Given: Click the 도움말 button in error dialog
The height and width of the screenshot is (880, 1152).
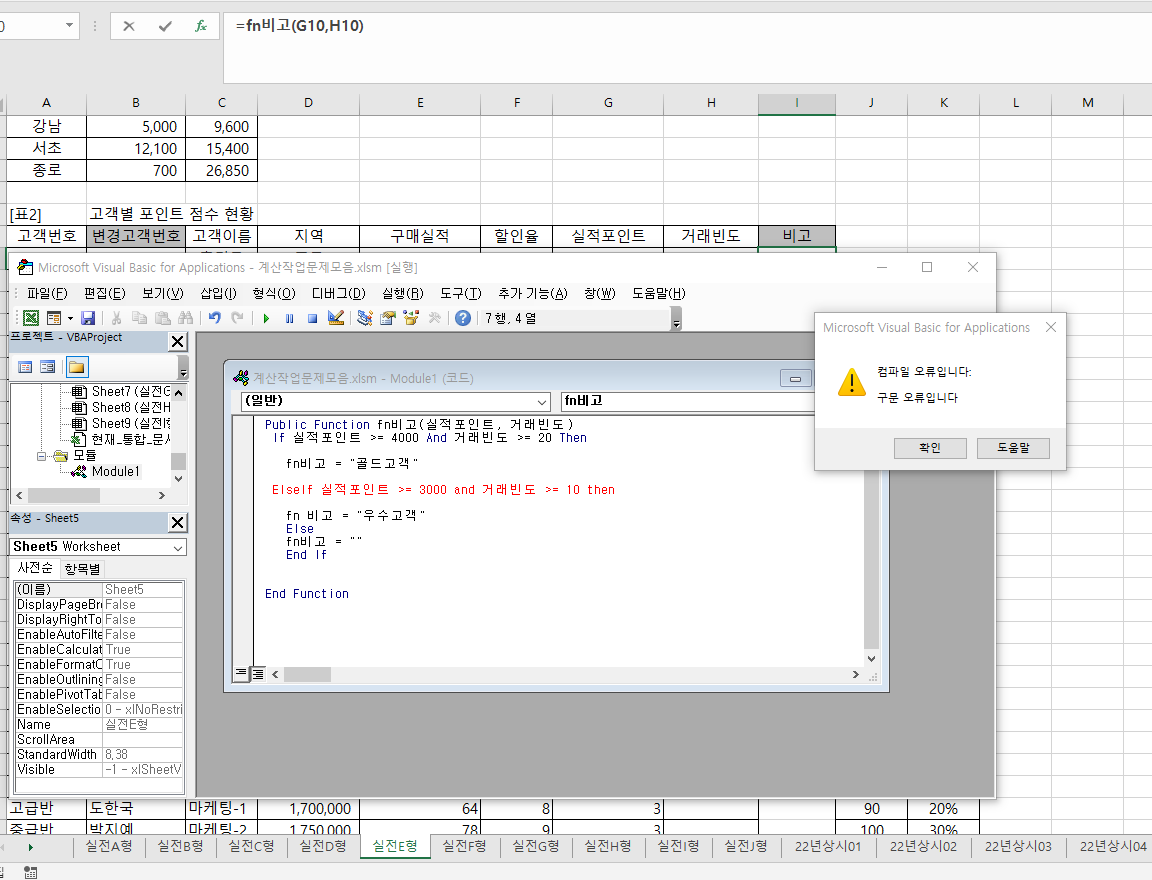Looking at the screenshot, I should [x=1013, y=447].
